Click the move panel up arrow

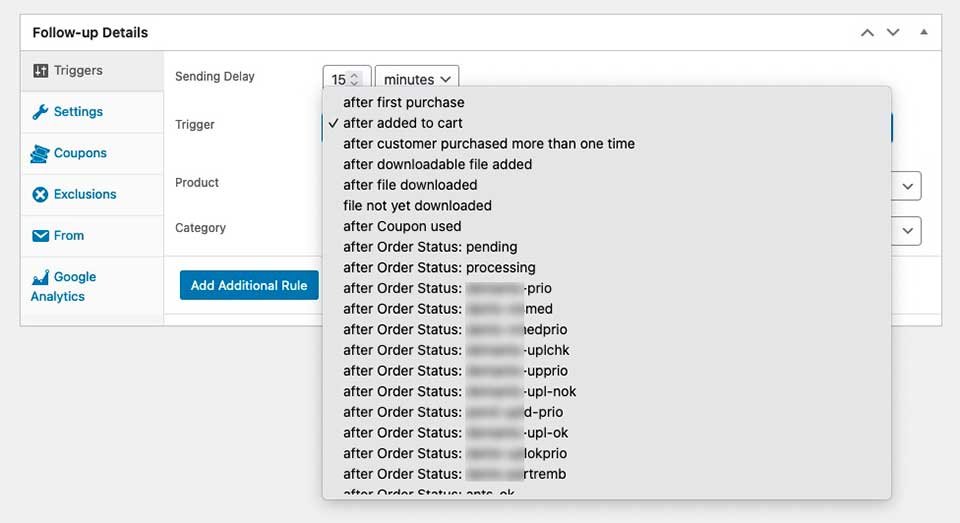(x=868, y=32)
